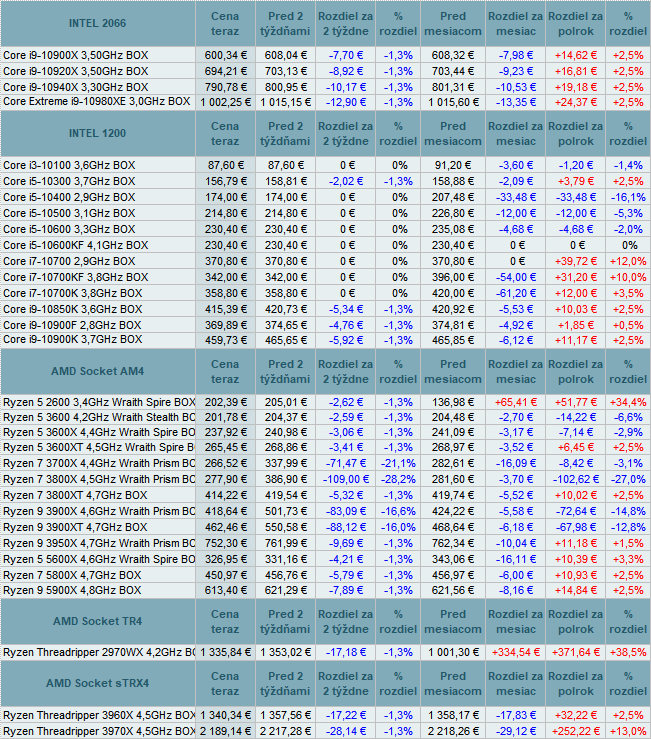651x739 pixels.
Task: Select Ryzen 7 5800X 4,7GHz BOX name
Action: [x=72, y=576]
